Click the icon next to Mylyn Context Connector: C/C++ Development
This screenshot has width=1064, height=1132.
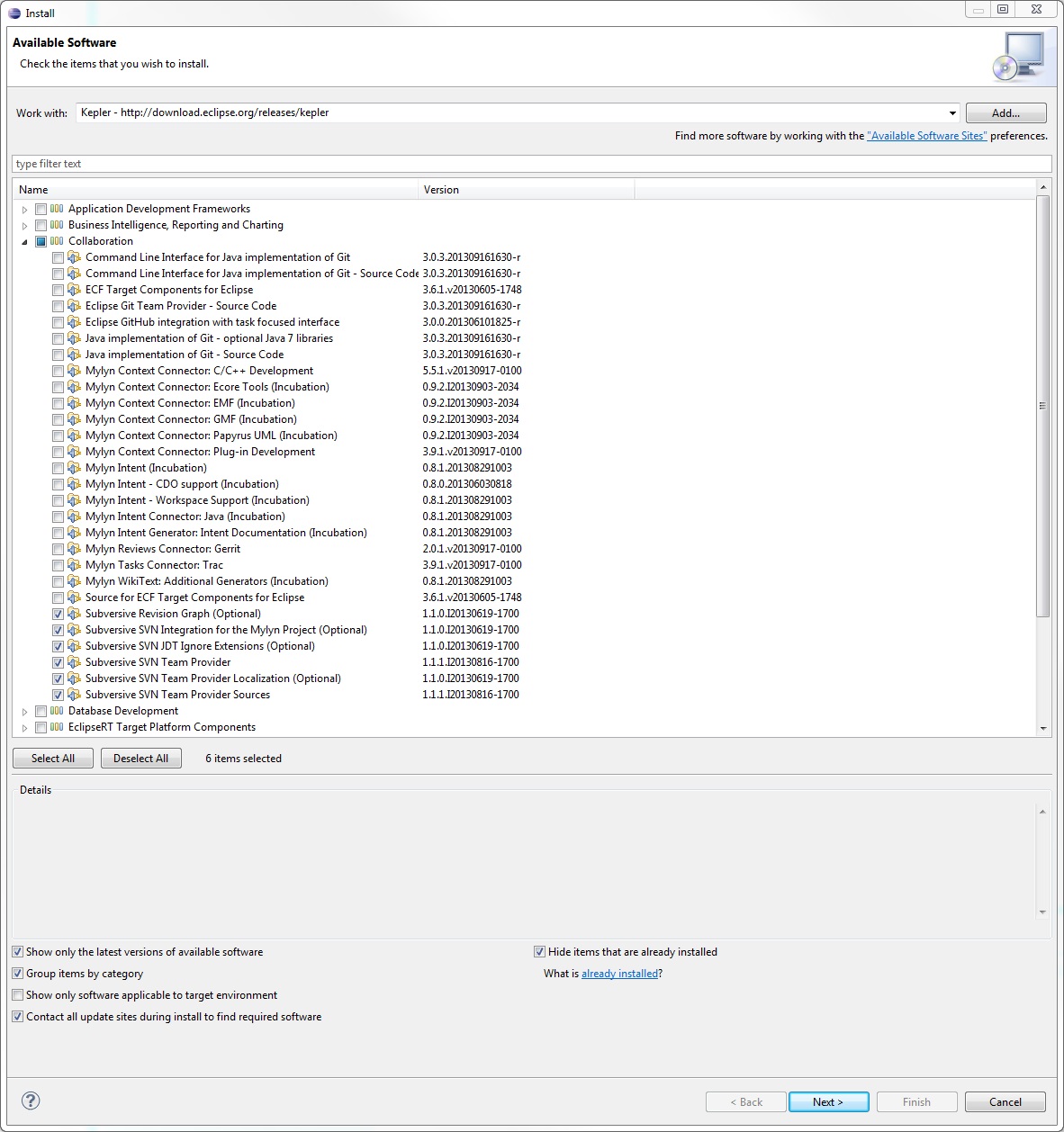(x=75, y=371)
